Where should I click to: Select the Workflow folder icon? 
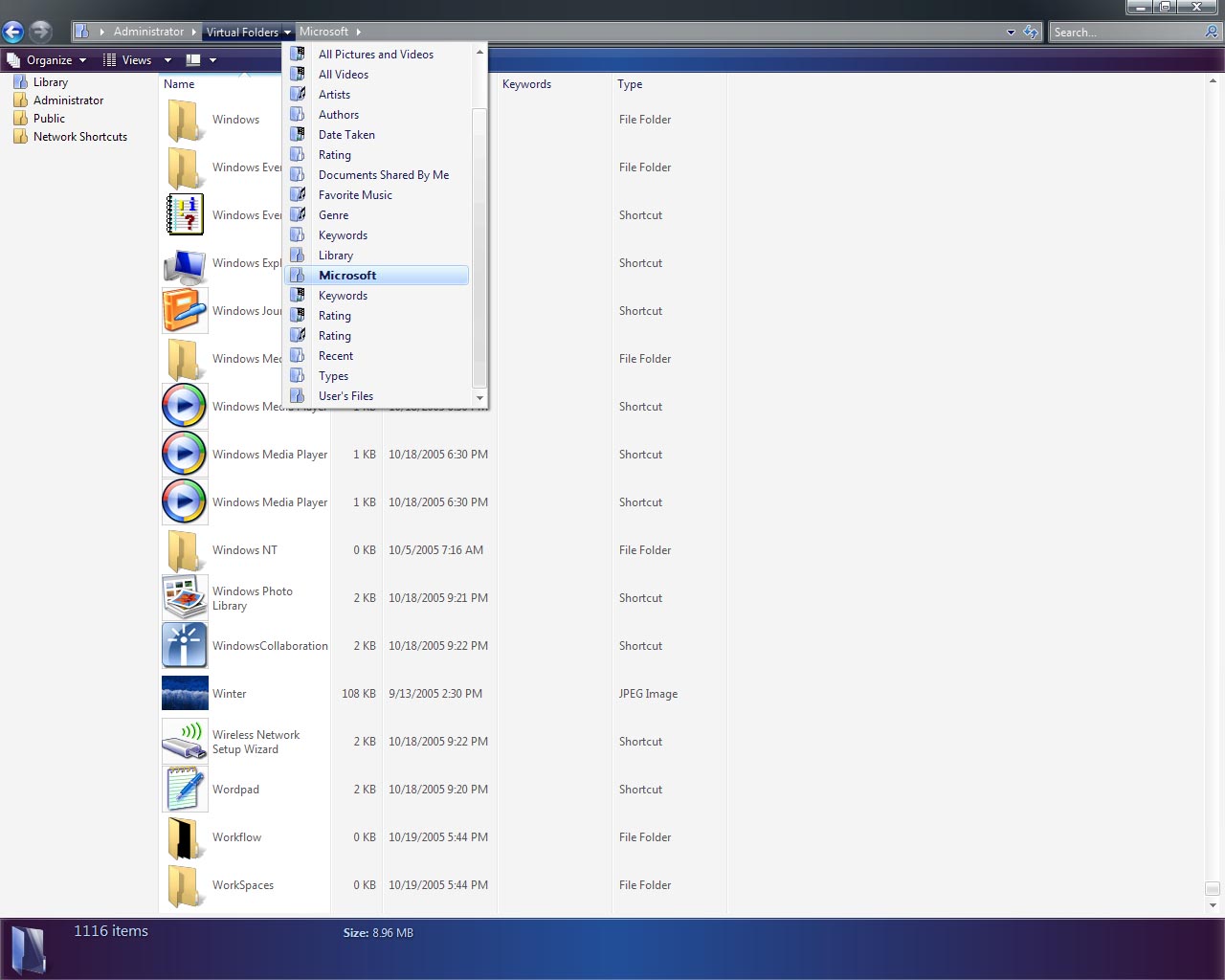coord(185,837)
